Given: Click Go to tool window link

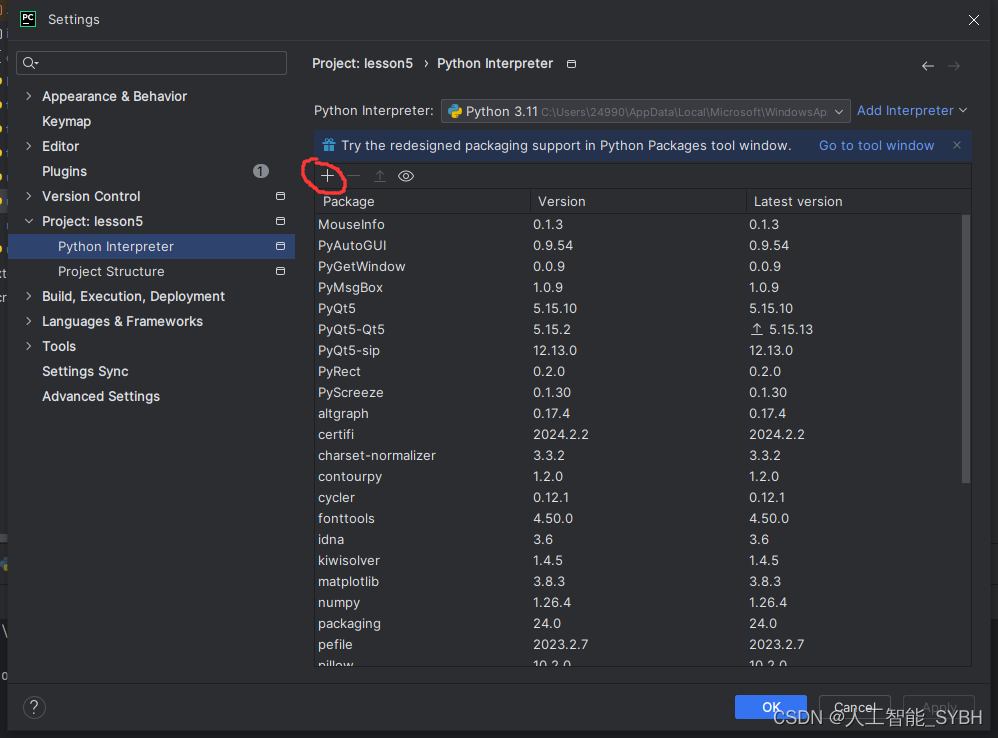Looking at the screenshot, I should coord(876,145).
